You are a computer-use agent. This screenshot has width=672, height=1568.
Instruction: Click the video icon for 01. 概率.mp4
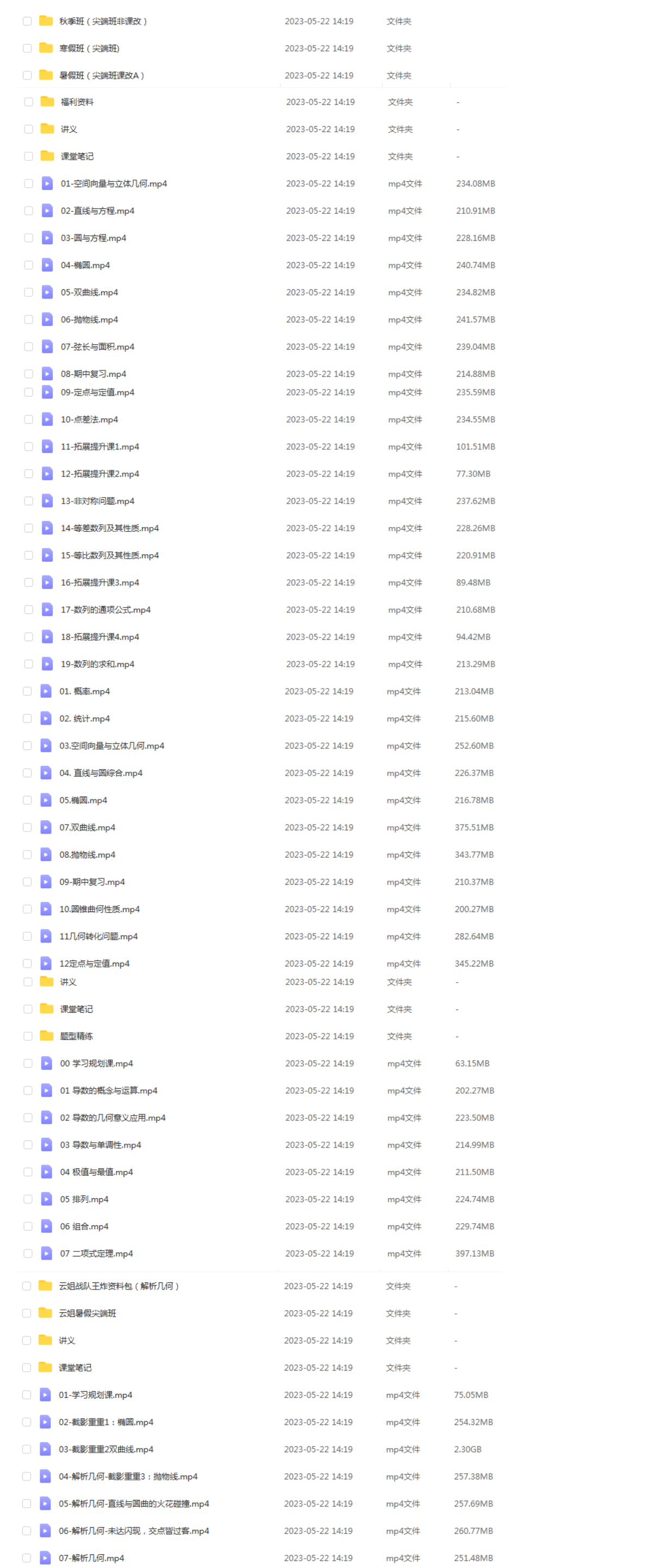click(46, 691)
